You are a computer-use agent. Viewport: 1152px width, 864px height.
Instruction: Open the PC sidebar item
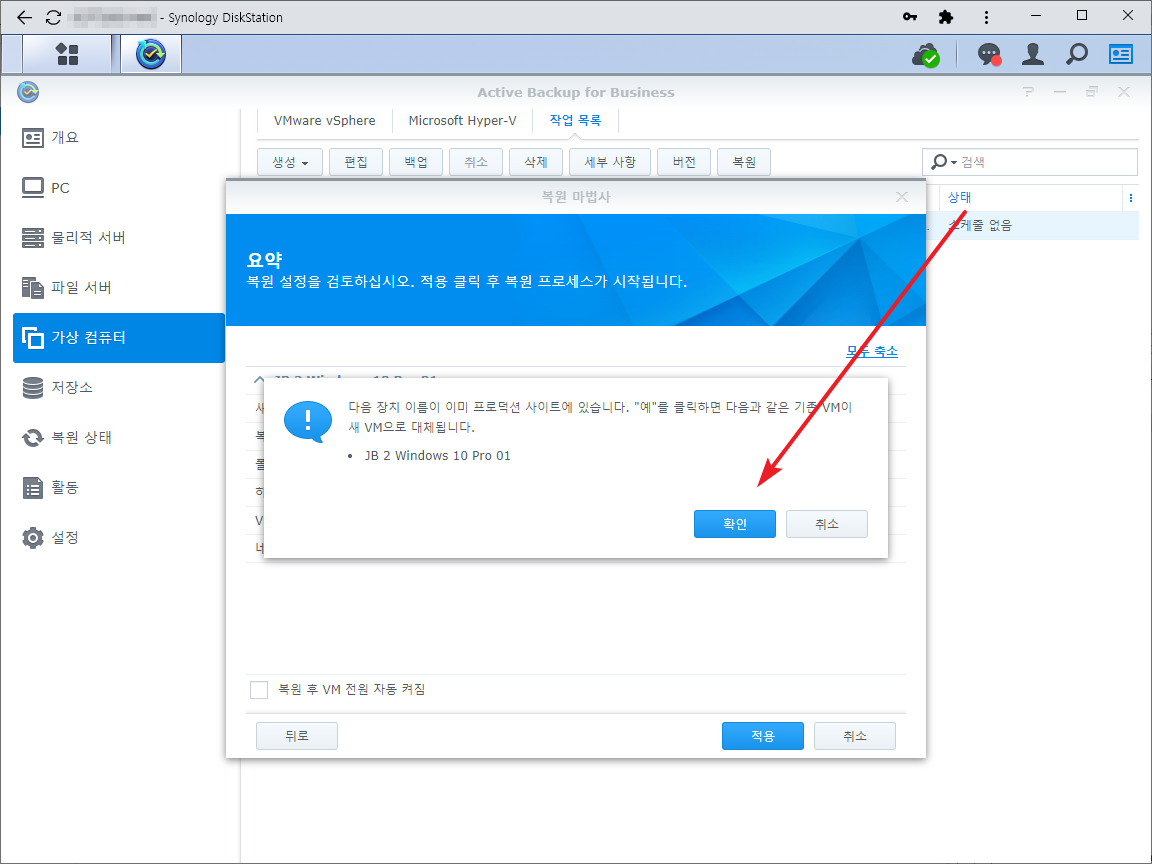119,187
